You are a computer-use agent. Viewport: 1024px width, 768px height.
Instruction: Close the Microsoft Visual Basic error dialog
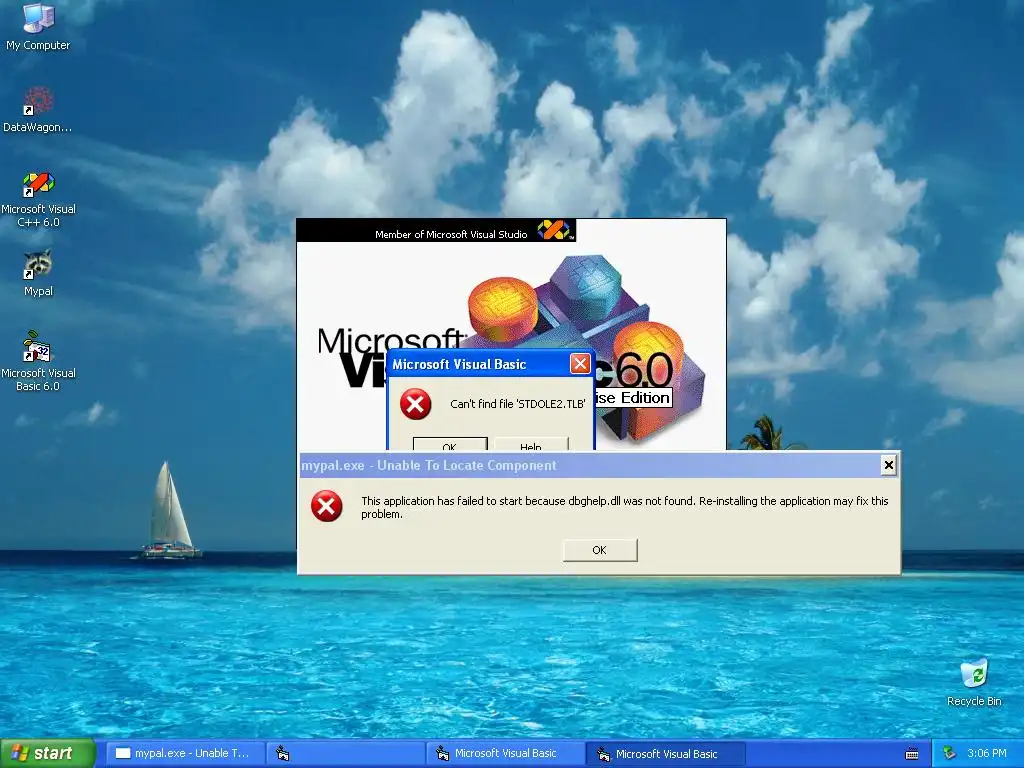coord(580,364)
